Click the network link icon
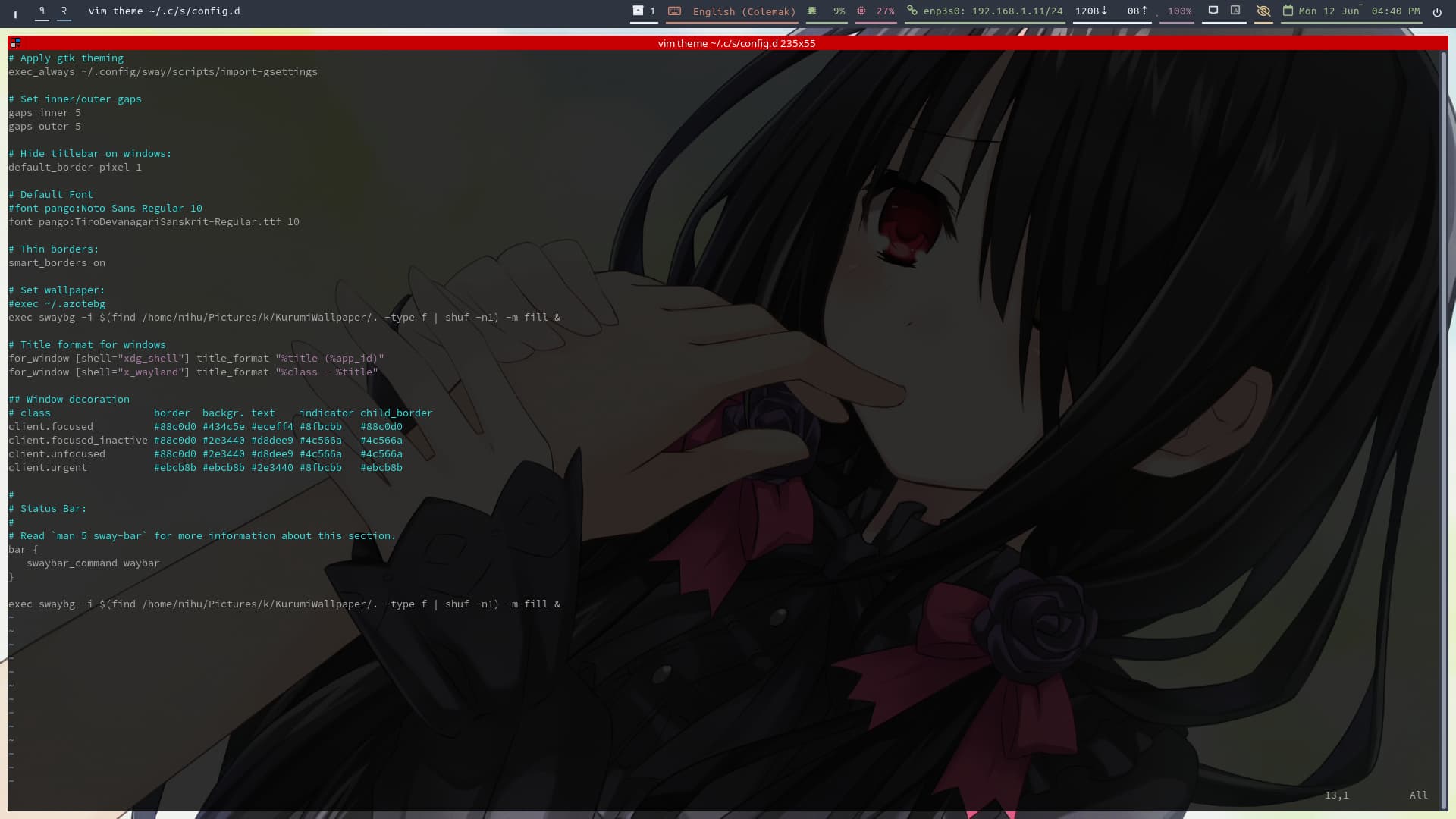The width and height of the screenshot is (1456, 819). pos(912,11)
